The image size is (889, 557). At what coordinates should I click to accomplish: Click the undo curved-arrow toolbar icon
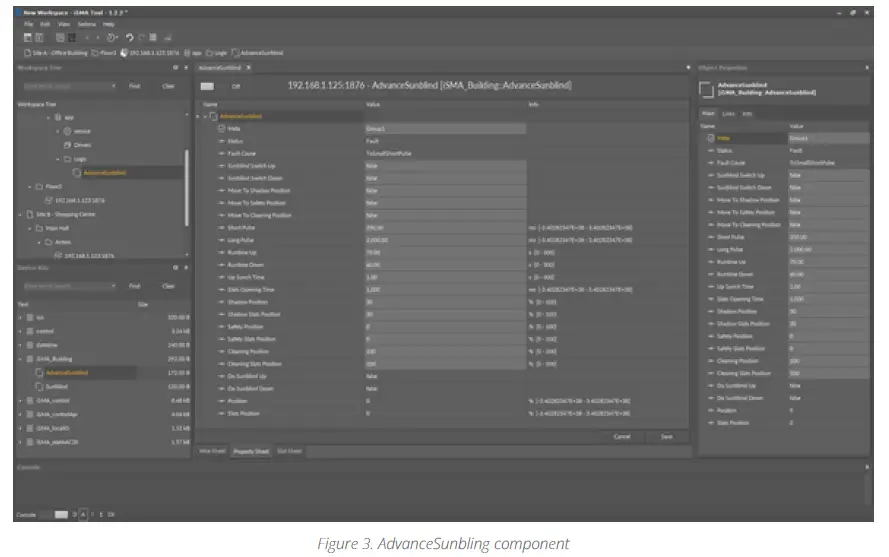tap(129, 37)
